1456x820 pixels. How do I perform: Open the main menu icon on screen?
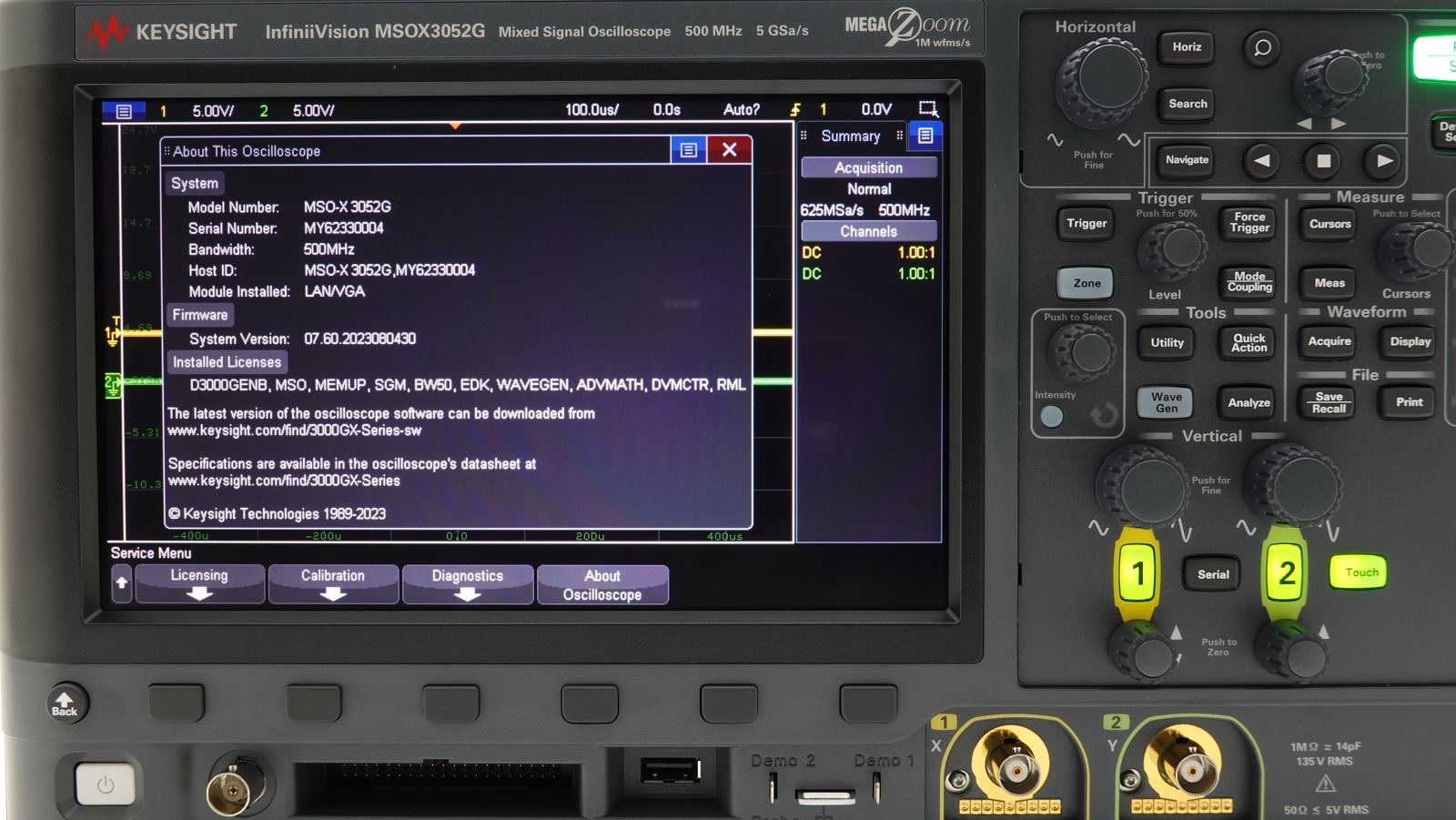click(x=124, y=111)
